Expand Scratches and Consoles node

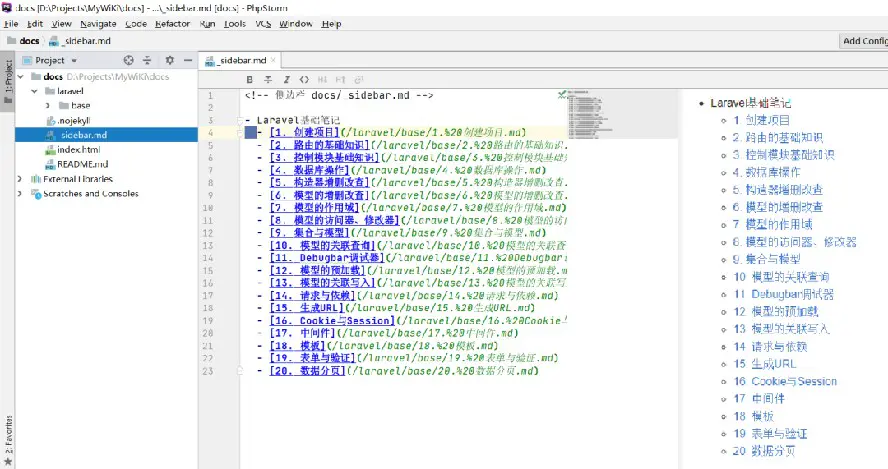(20, 194)
